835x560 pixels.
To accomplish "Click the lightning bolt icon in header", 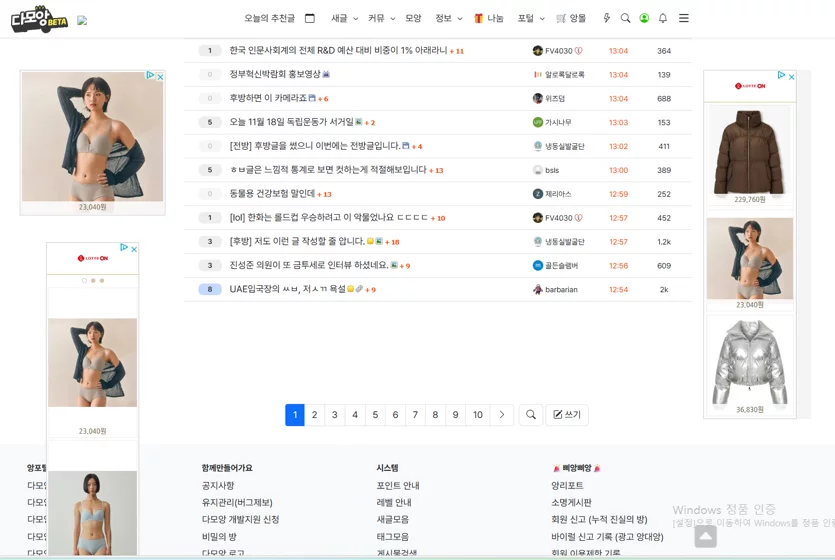I will (x=607, y=18).
